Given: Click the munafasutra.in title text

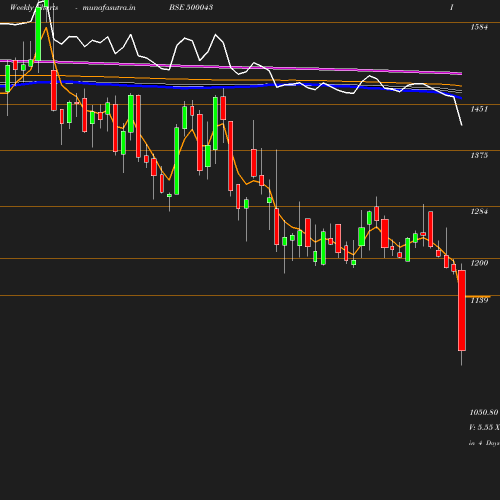Looking at the screenshot, I should point(109,8).
